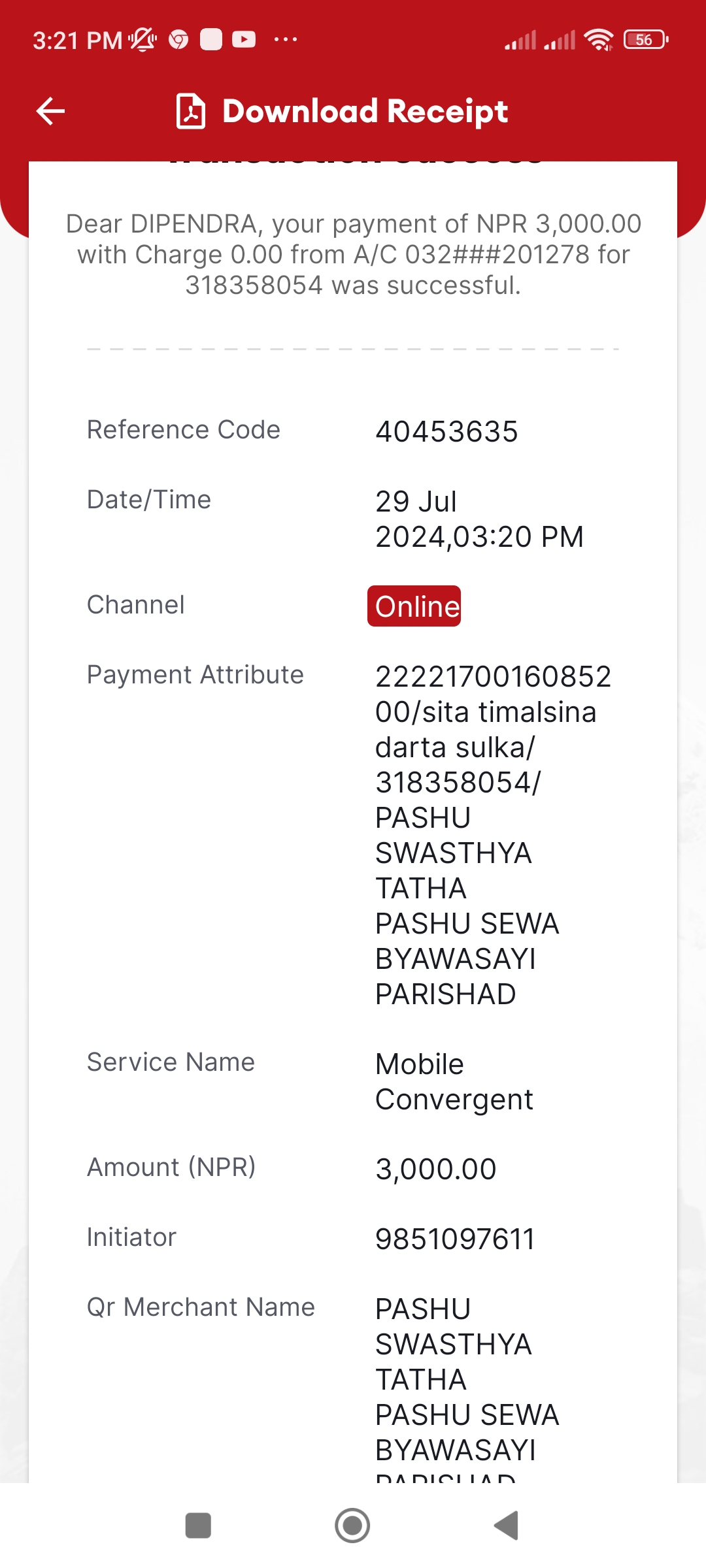Tap the YouTube notification icon
Image resolution: width=706 pixels, height=1568 pixels.
244,40
